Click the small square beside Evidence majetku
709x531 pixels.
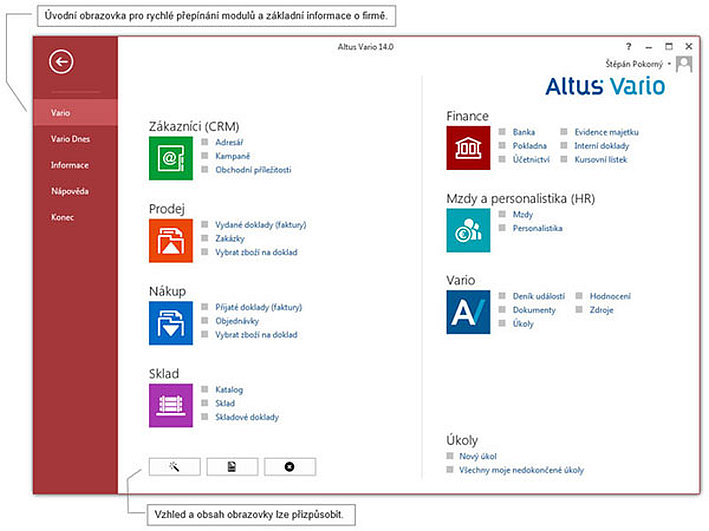click(564, 132)
